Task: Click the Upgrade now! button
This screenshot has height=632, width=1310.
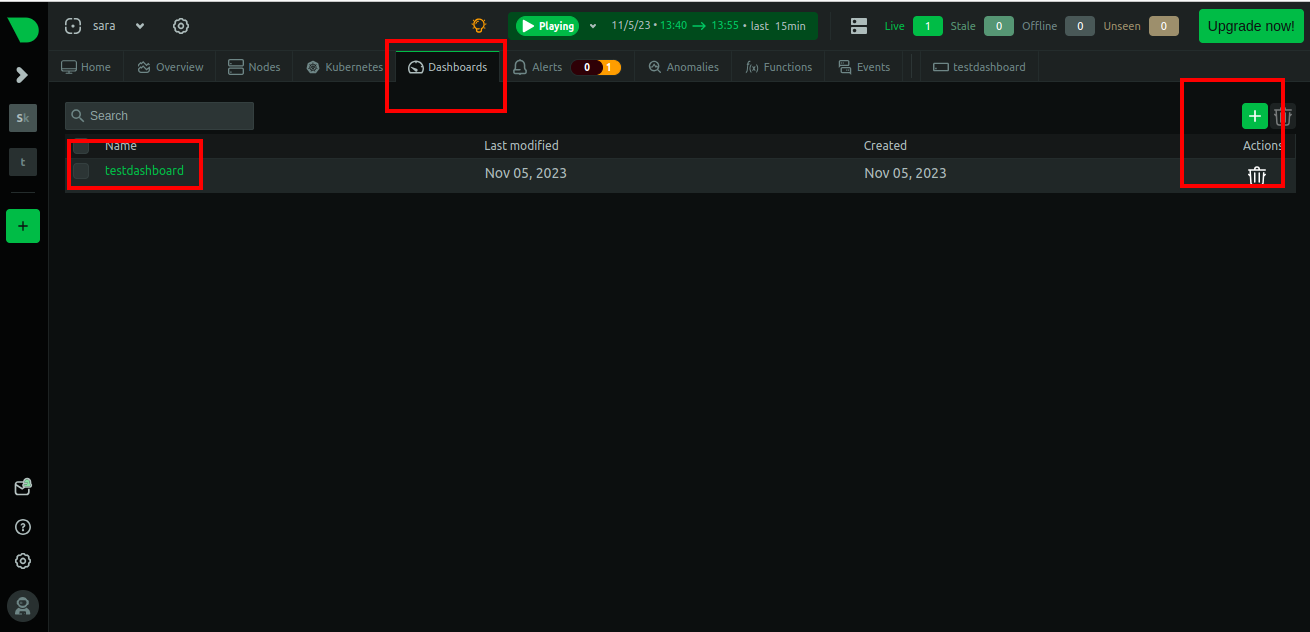Action: [1251, 26]
